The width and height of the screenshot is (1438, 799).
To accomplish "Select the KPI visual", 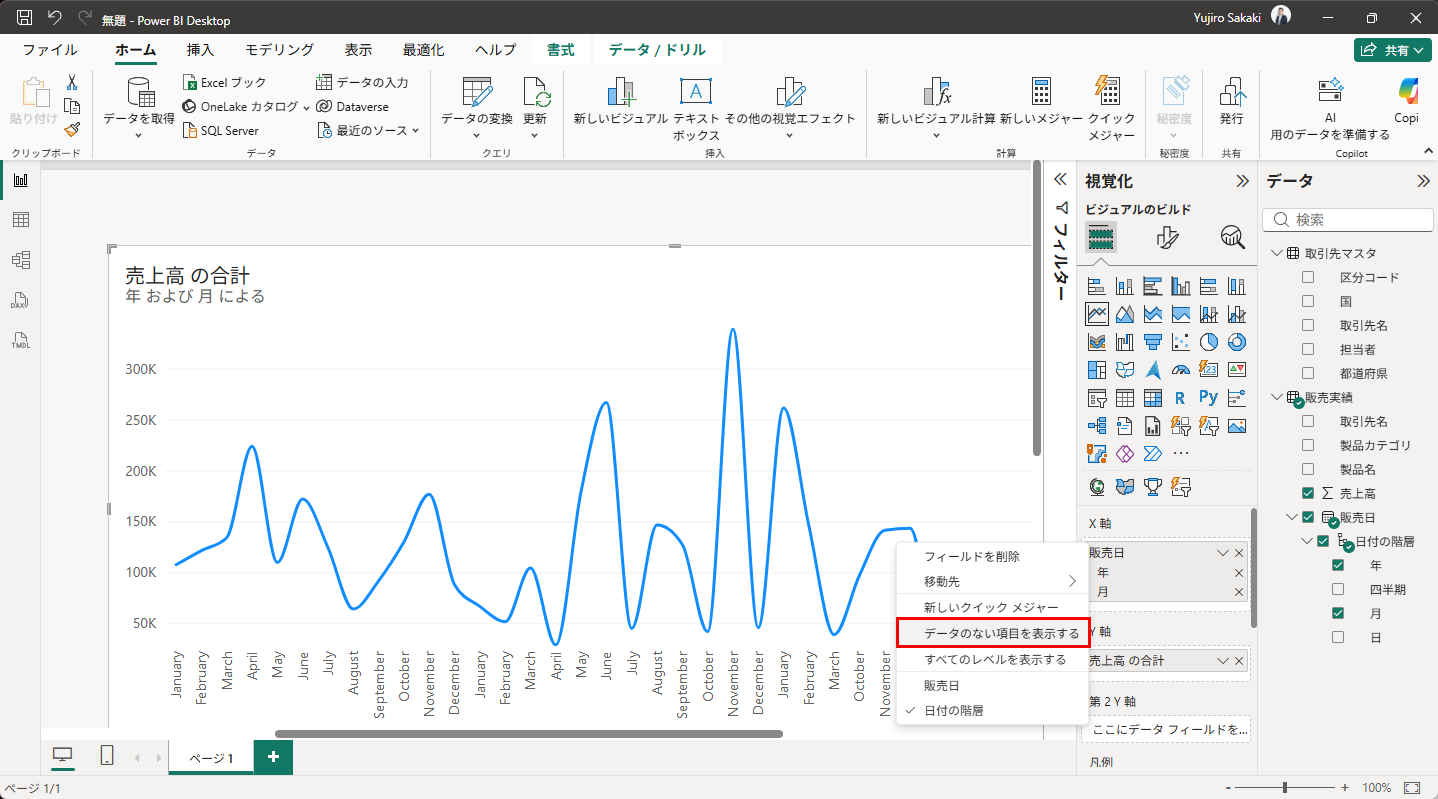I will pos(1236,370).
